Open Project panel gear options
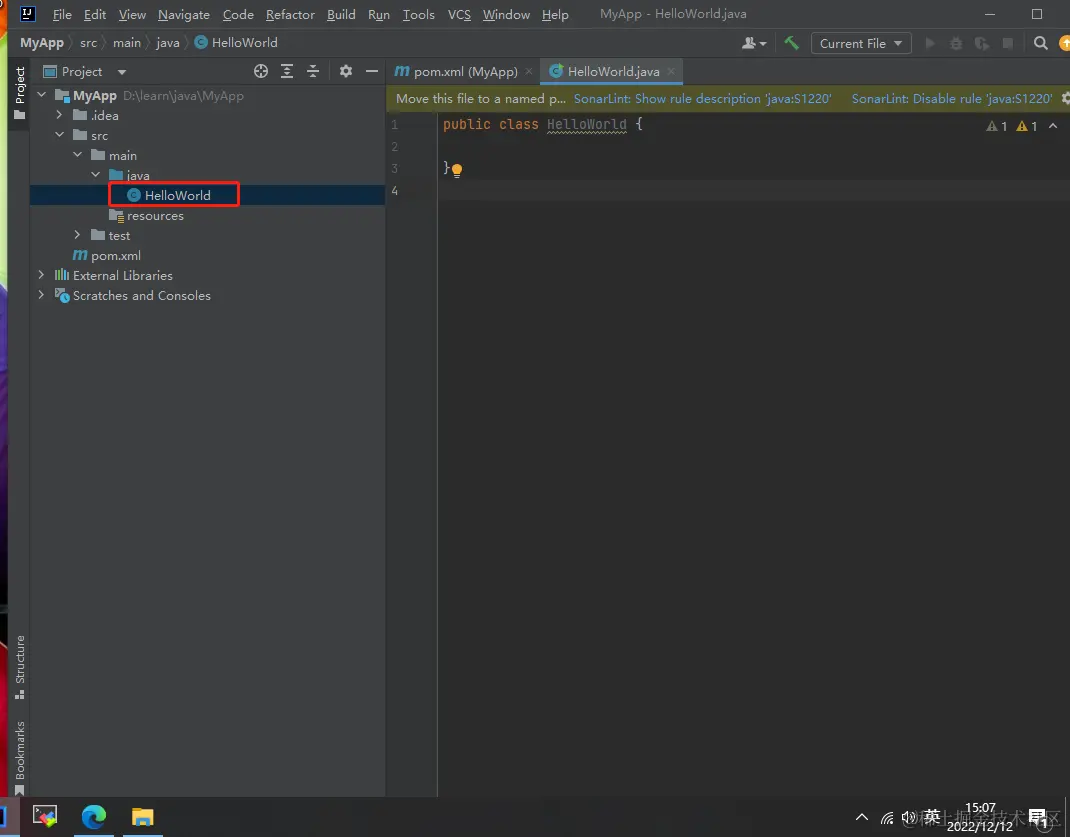The image size is (1070, 837). (346, 71)
